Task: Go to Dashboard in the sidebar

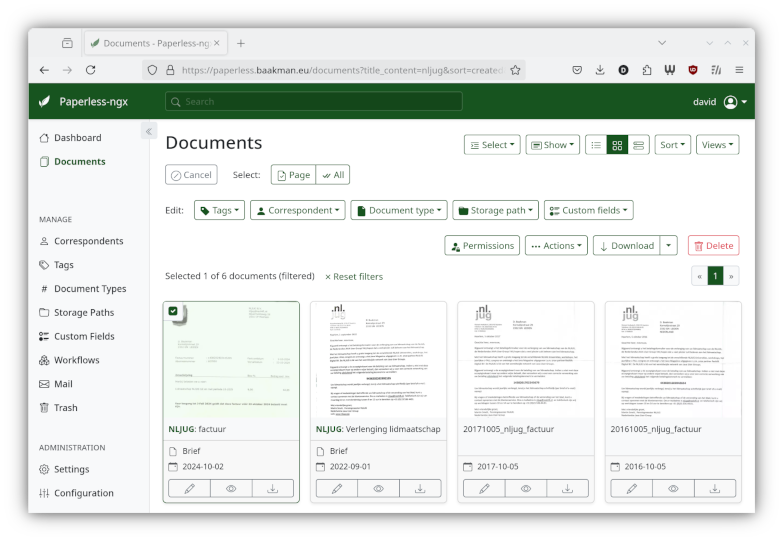Action: pyautogui.click(x=77, y=138)
